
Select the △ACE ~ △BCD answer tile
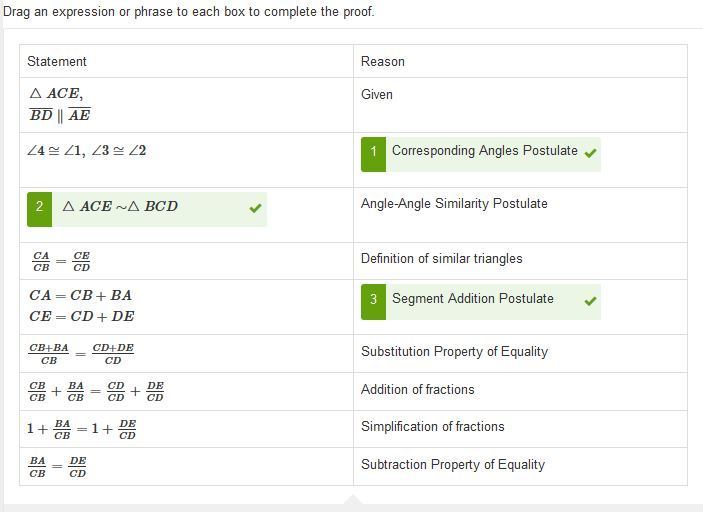tap(147, 209)
